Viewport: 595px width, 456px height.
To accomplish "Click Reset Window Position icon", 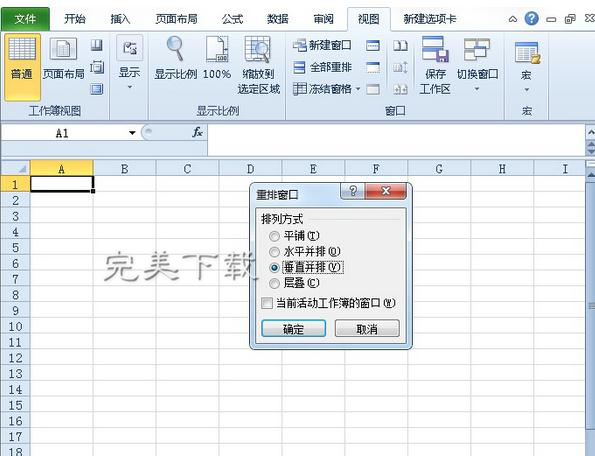I will click(x=400, y=90).
